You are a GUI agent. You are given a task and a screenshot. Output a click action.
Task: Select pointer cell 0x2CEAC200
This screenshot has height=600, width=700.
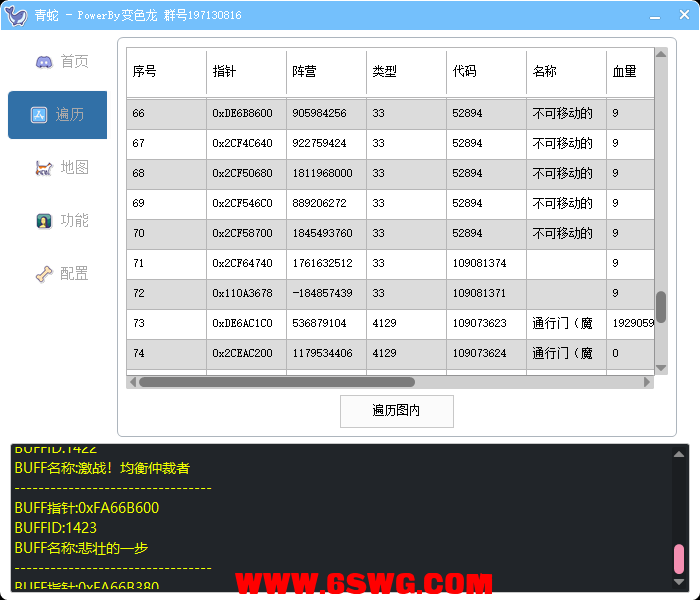point(246,354)
